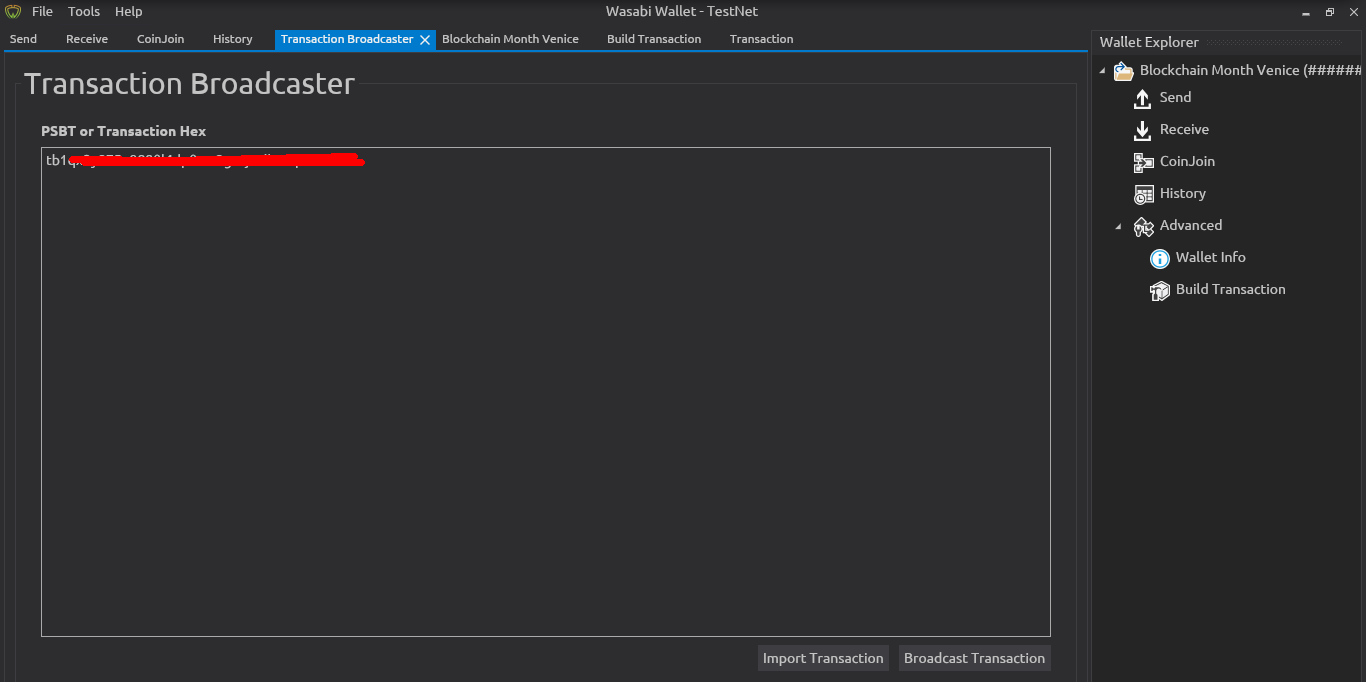Minimize the Wasabi Wallet window
Viewport: 1366px width, 682px height.
(1306, 12)
